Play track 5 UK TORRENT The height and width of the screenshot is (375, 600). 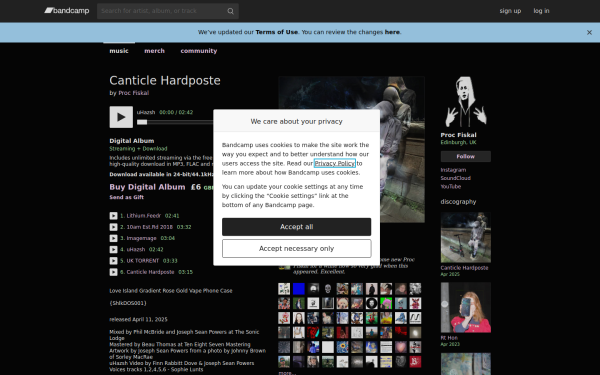tap(113, 261)
